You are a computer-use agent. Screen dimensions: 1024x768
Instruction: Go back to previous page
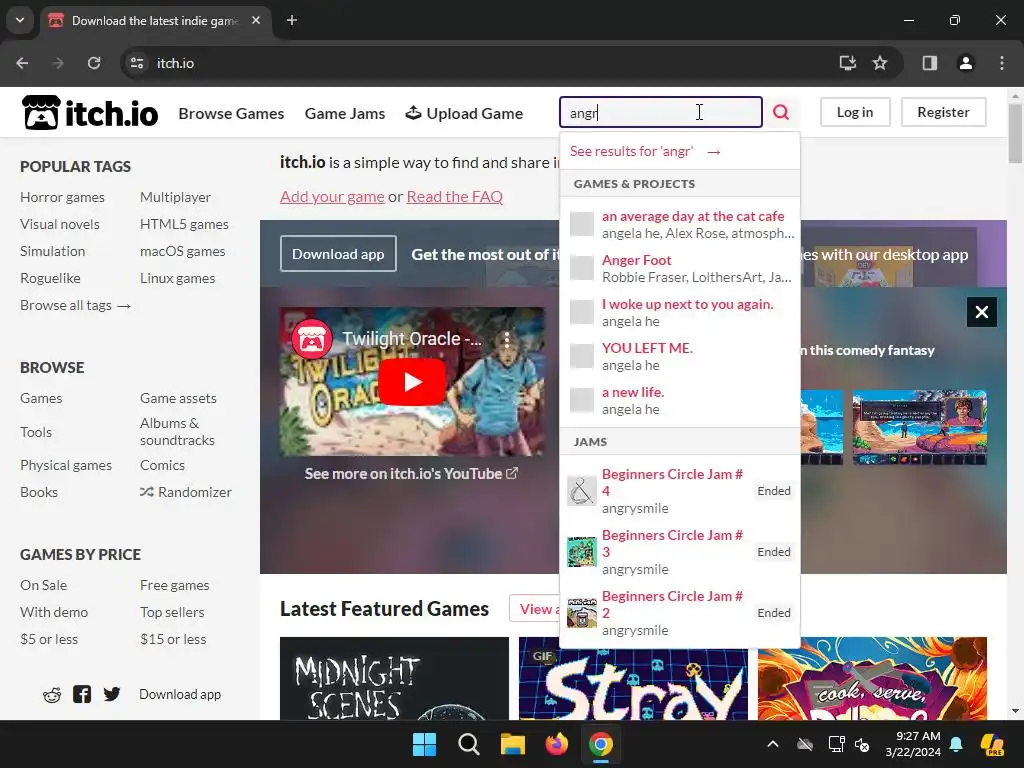pos(22,63)
